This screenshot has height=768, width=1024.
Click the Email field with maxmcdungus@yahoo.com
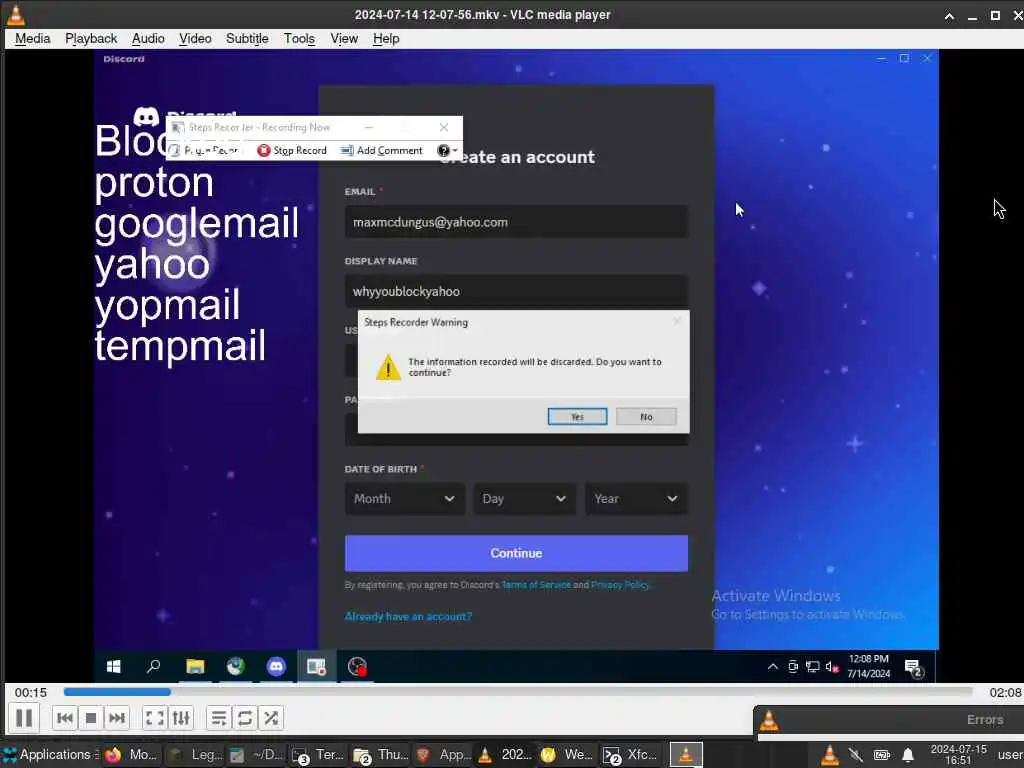click(x=516, y=222)
